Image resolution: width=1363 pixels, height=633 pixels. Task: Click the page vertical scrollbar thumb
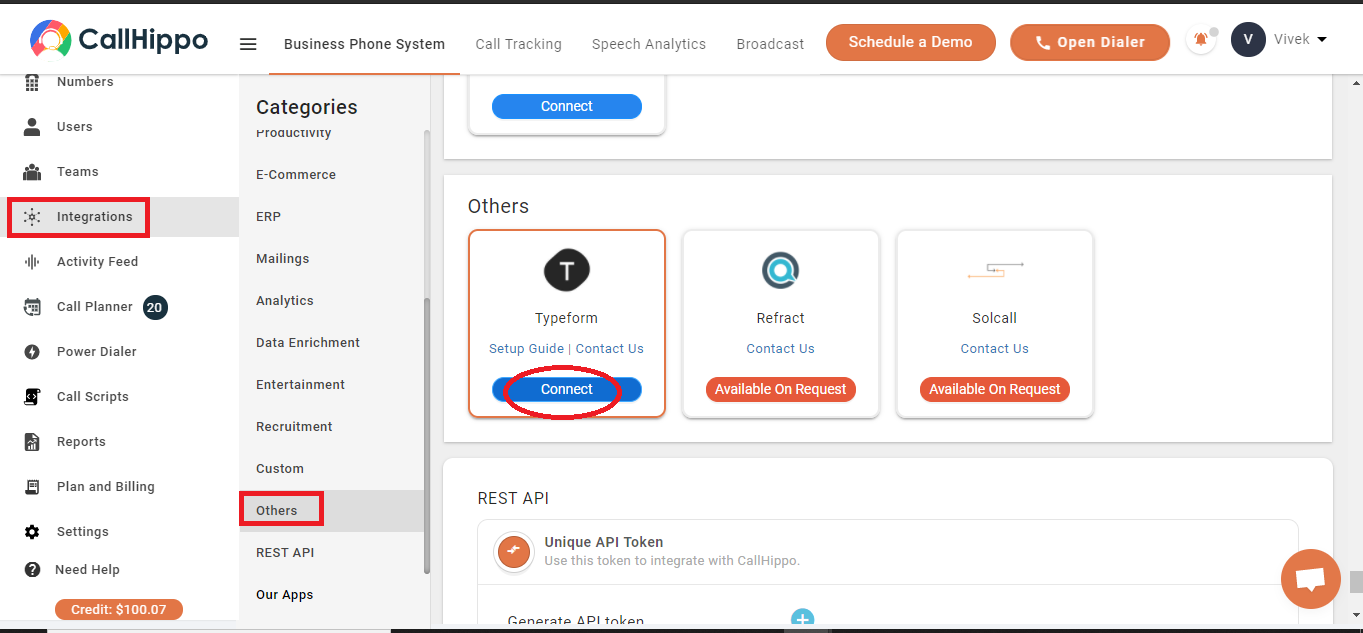pos(1355,582)
